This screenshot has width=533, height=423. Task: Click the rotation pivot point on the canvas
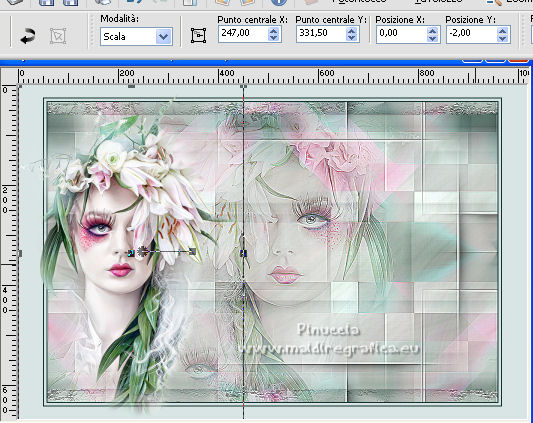[x=142, y=251]
